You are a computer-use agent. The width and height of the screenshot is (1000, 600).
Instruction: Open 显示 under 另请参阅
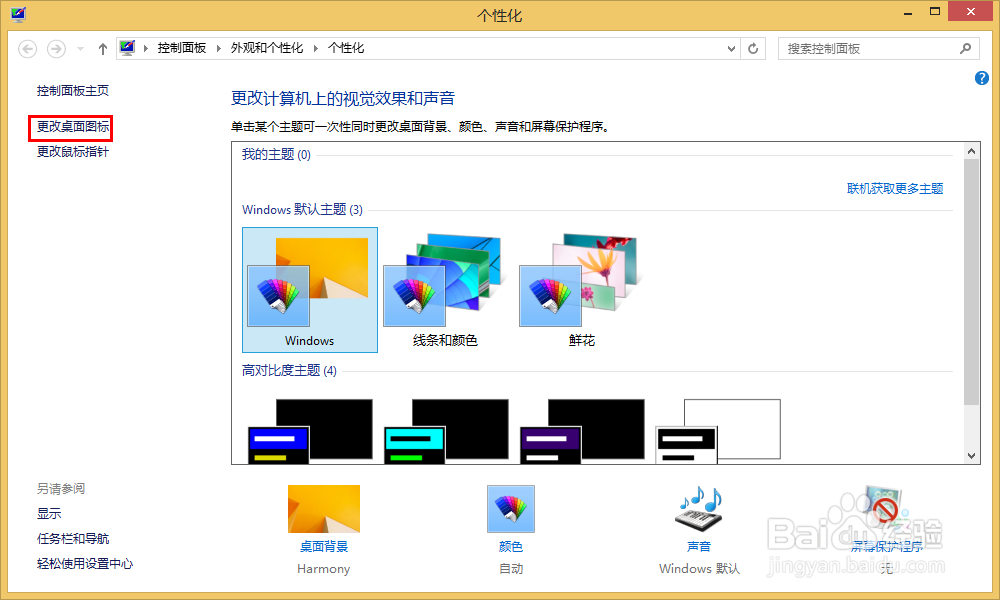(49, 513)
